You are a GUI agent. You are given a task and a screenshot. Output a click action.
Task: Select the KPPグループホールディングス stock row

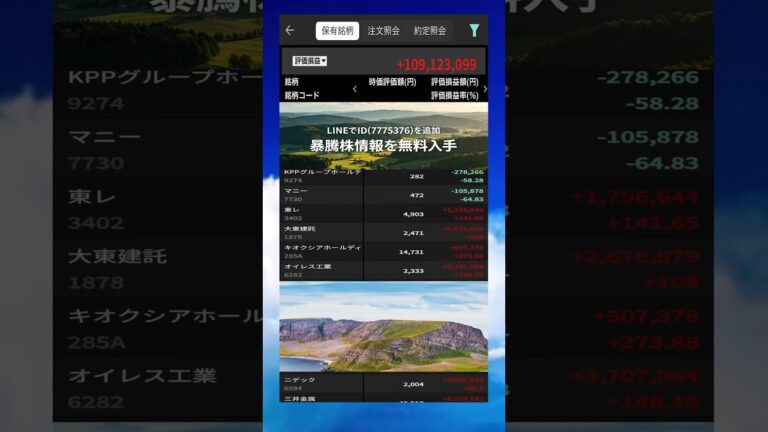pos(383,176)
